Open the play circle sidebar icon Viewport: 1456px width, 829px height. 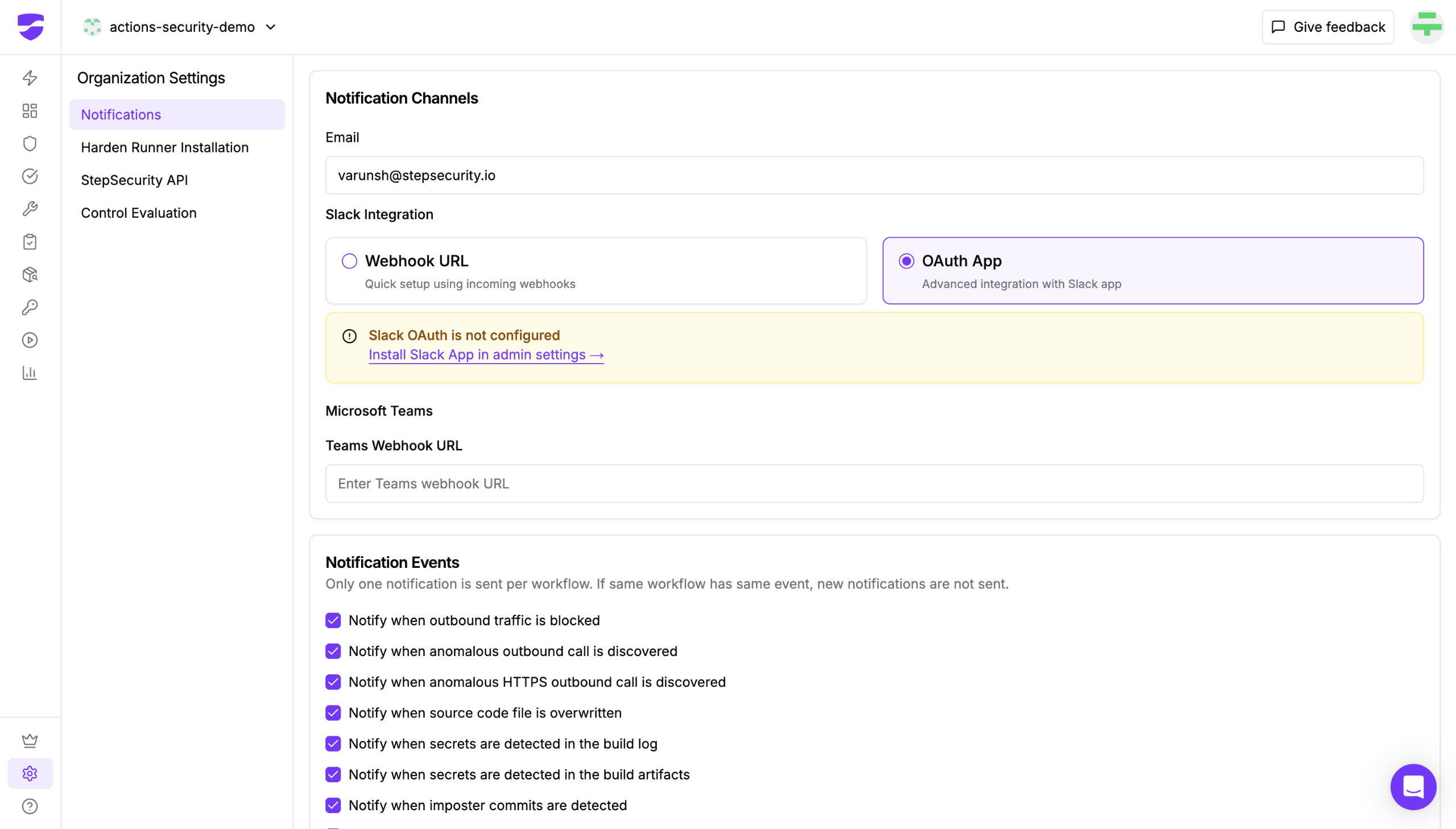tap(30, 340)
